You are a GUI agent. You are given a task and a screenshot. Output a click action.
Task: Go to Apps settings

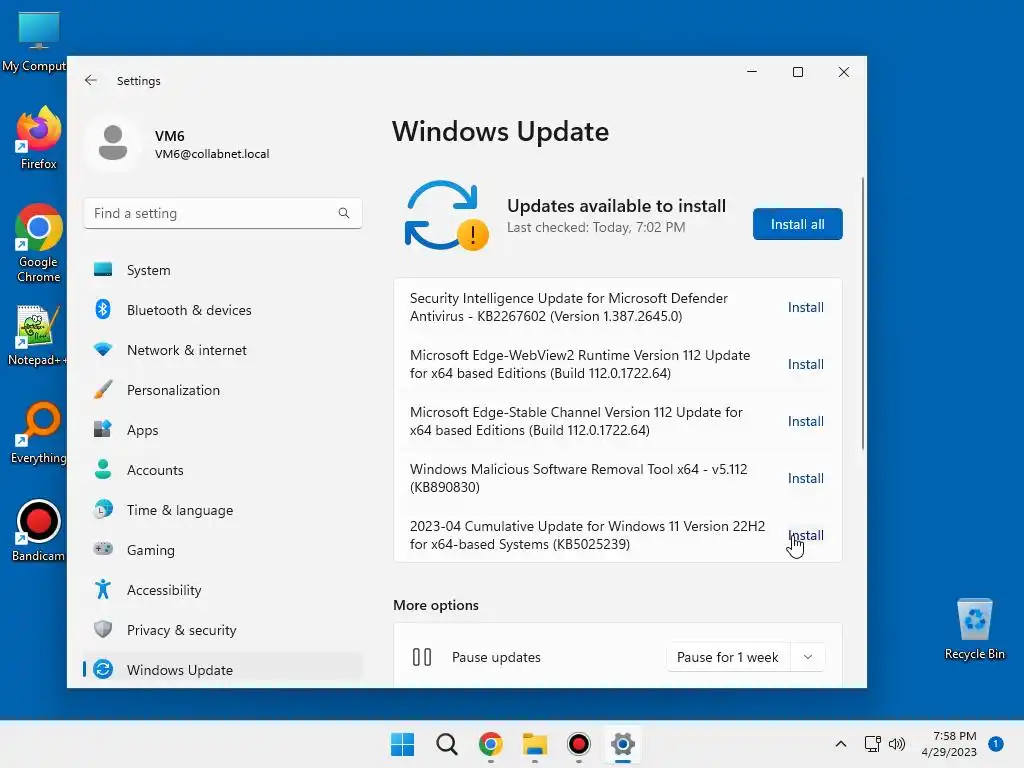222,430
